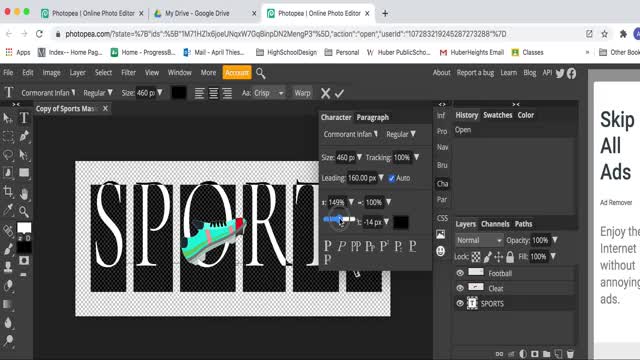Screen dimensions: 640x360
Task: Add a layer mask
Action: [535, 353]
